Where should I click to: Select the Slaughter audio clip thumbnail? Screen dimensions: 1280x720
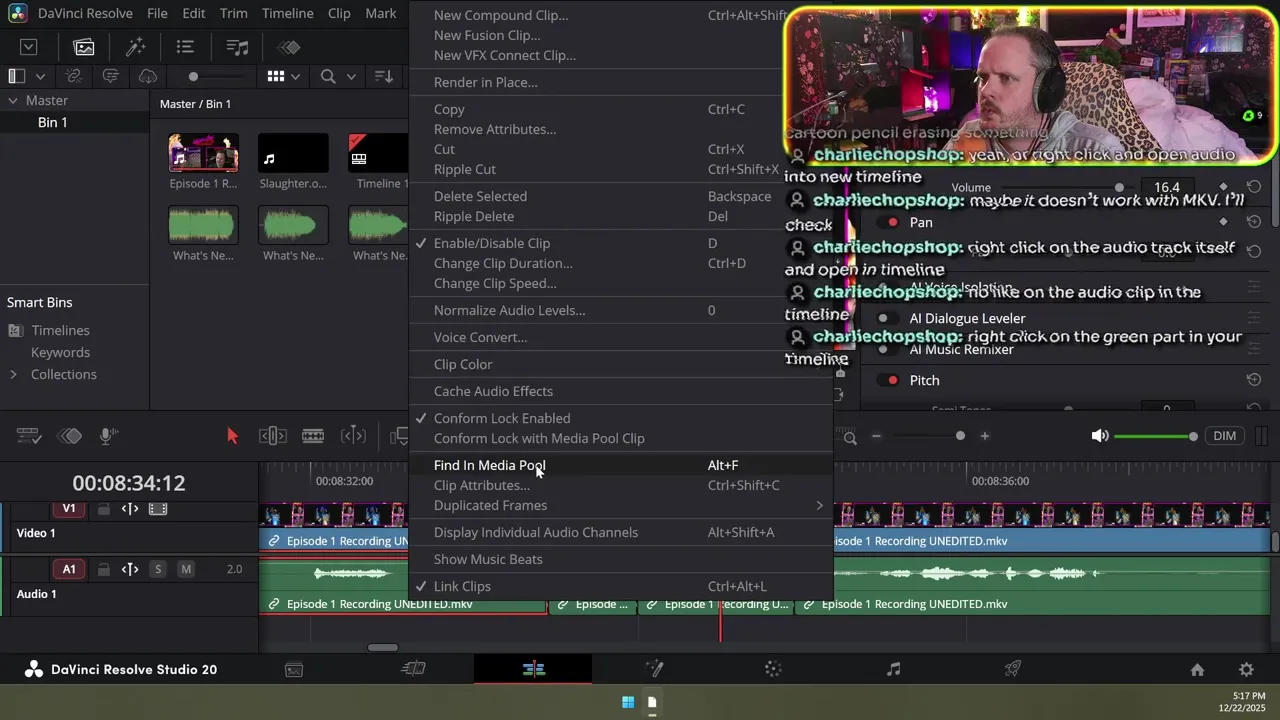tap(293, 154)
